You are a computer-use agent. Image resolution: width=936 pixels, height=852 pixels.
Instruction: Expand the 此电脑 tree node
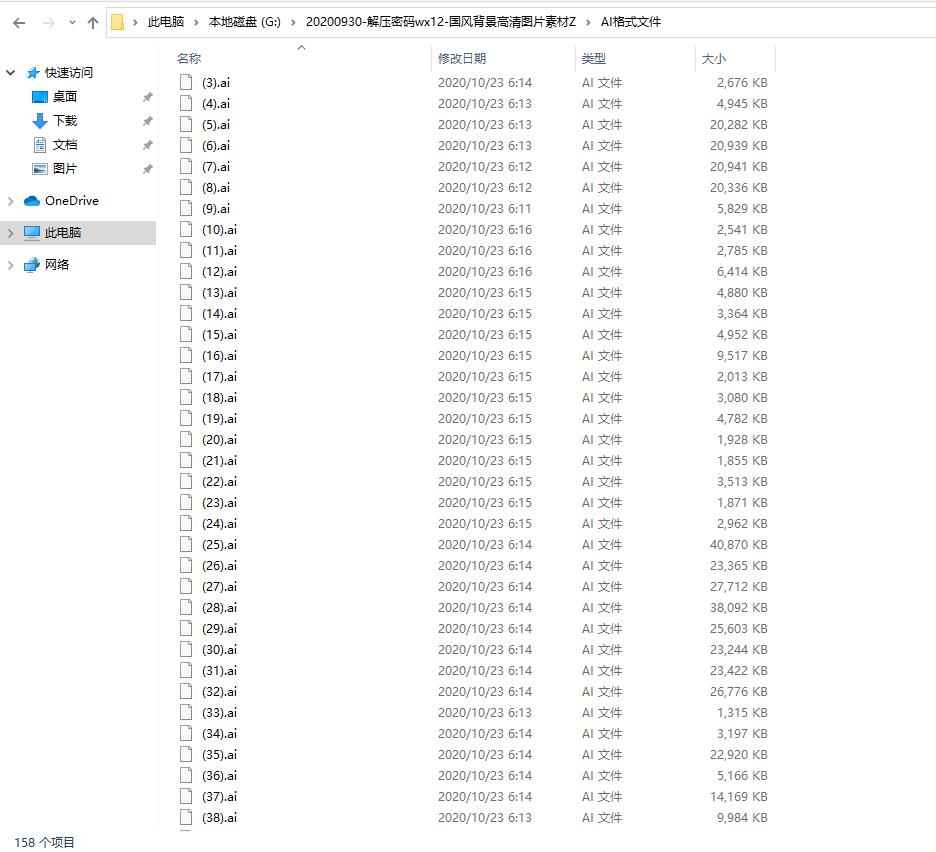(10, 233)
